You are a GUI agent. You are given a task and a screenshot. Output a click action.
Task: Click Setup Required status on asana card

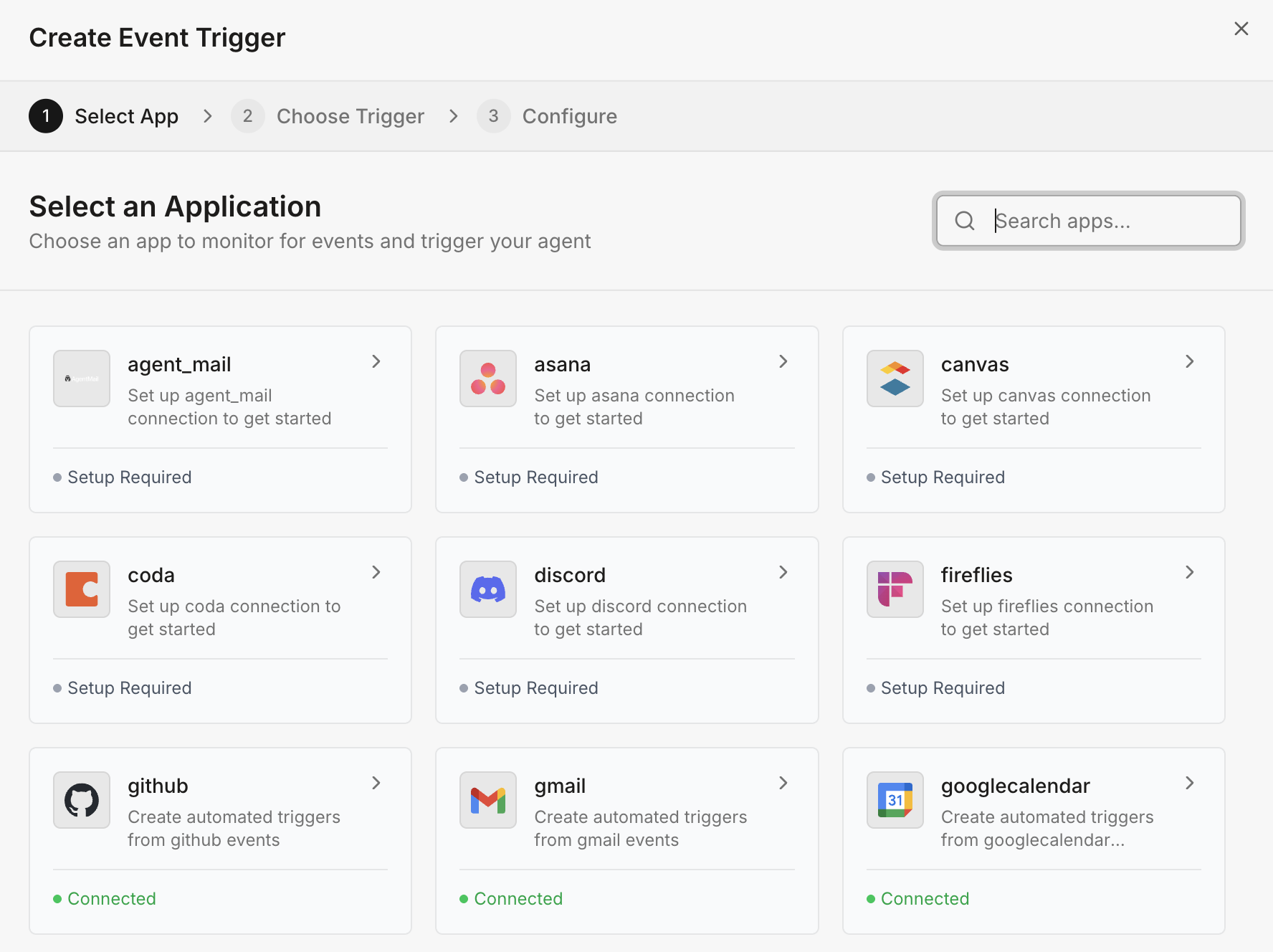click(x=529, y=477)
